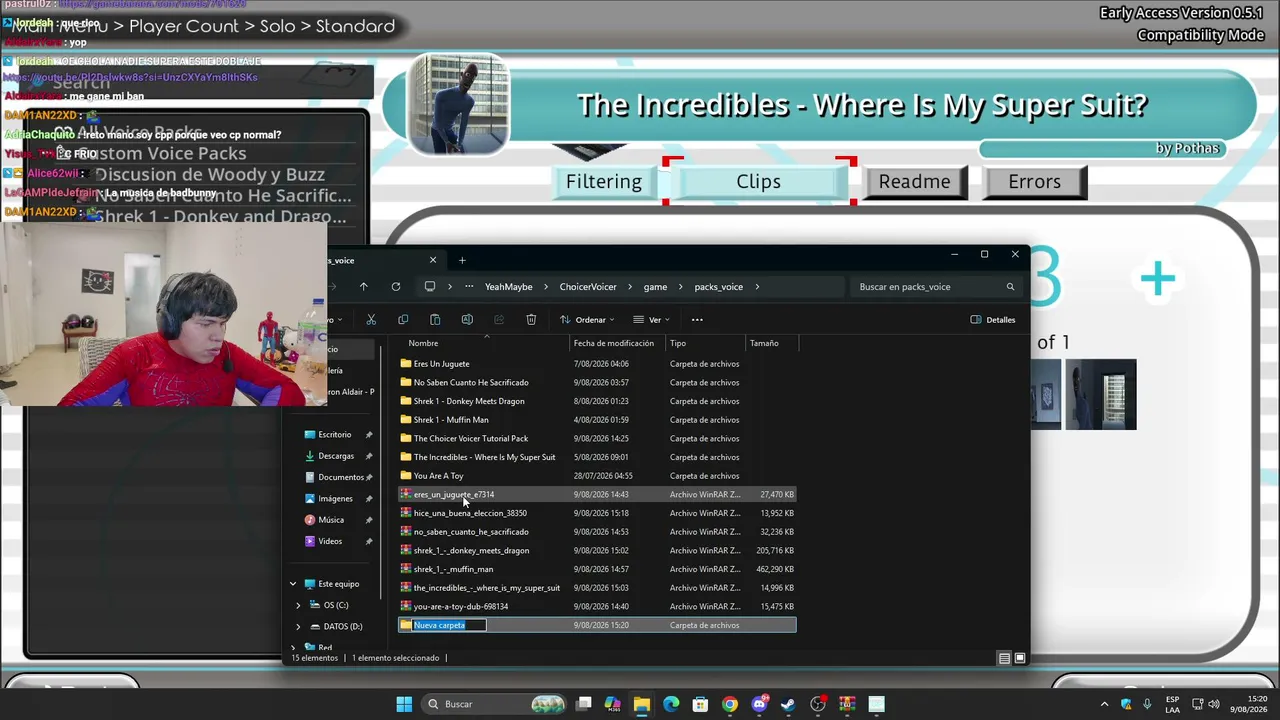Click the Rename icon in Explorer toolbar
This screenshot has width=1280, height=720.
click(x=467, y=320)
